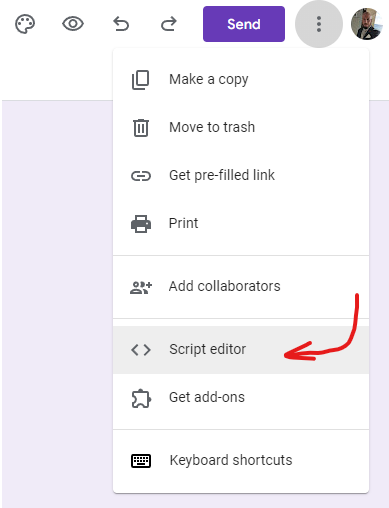Choose Move to trash

click(241, 127)
